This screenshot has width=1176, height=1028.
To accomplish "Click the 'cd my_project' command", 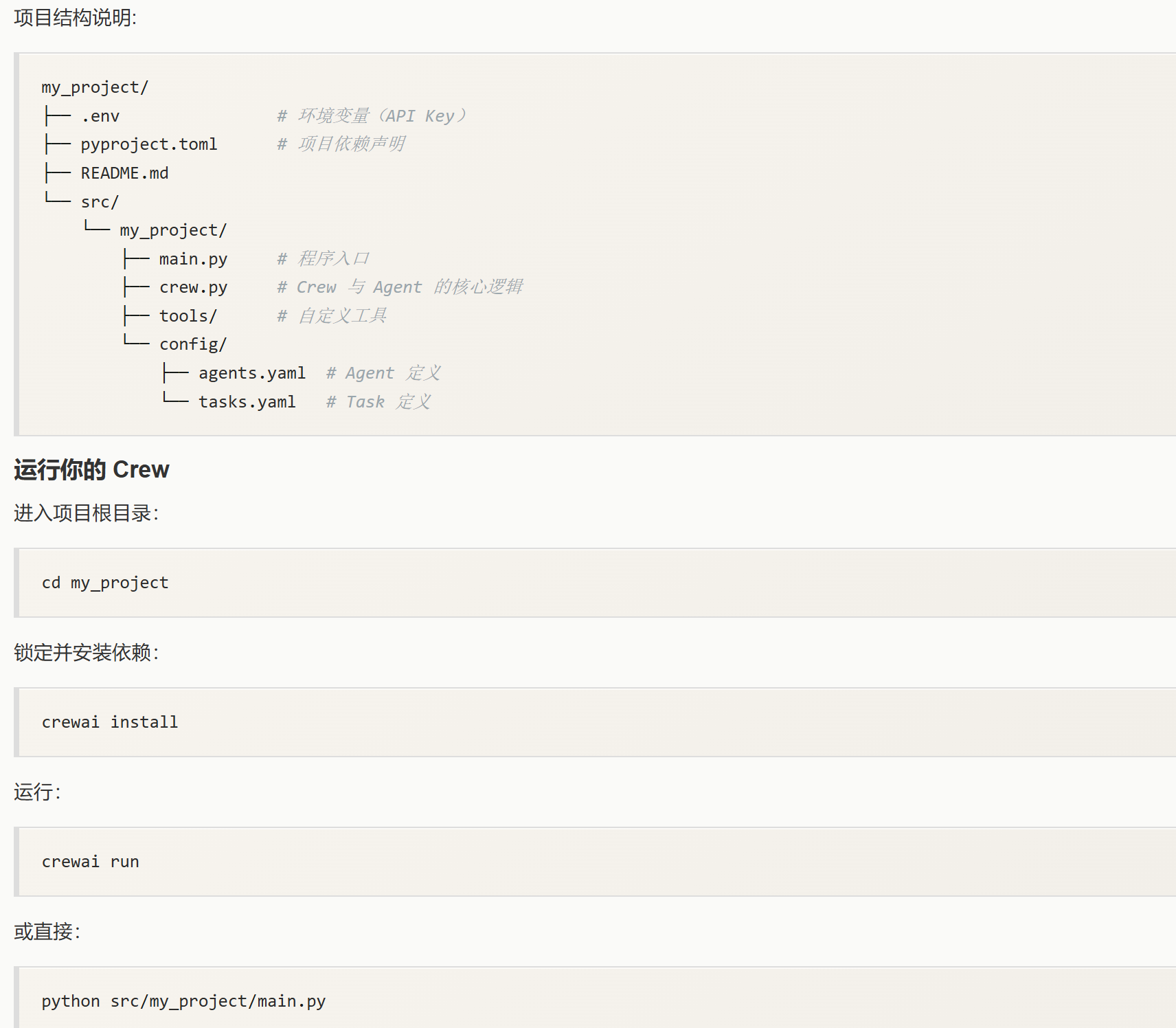I will click(105, 583).
